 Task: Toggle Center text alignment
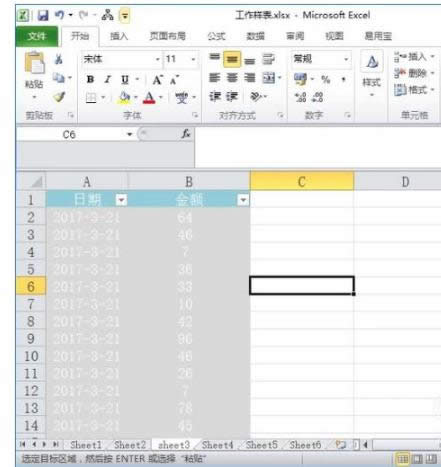pyautogui.click(x=232, y=78)
